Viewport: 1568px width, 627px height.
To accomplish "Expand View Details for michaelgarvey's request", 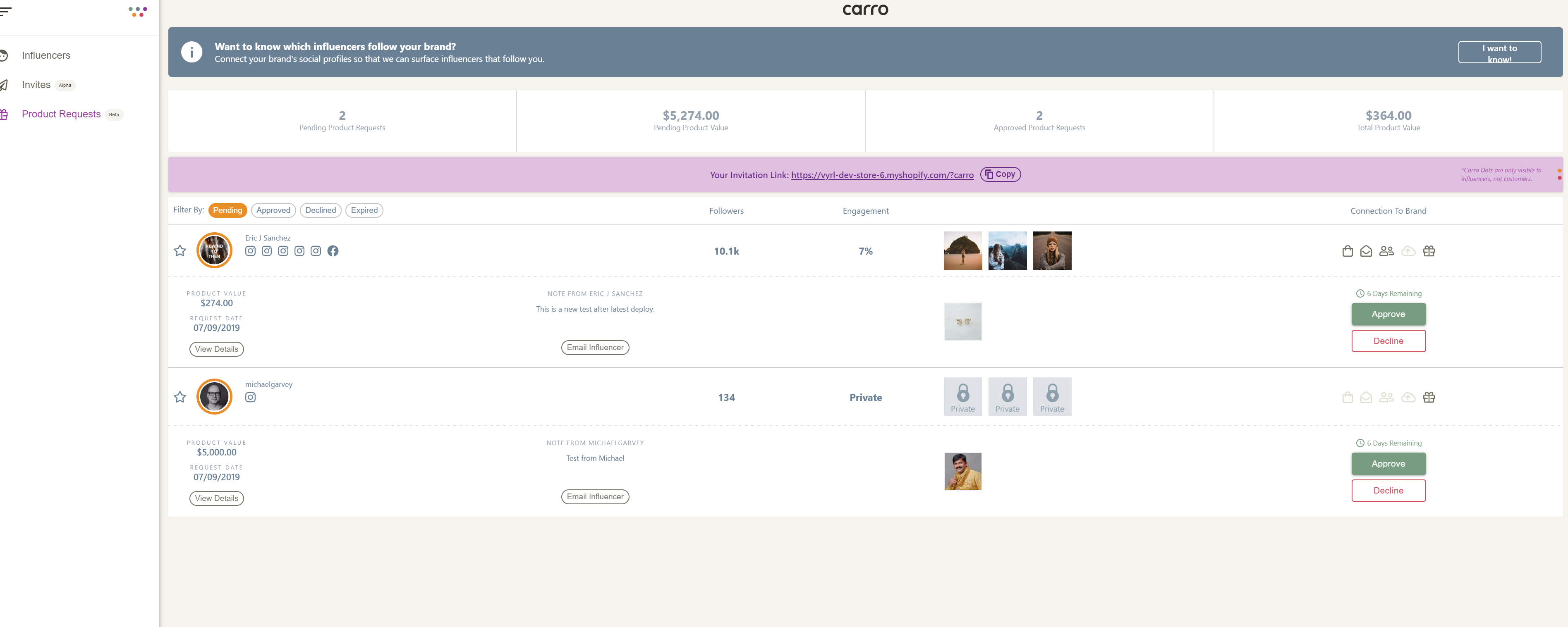I will [216, 498].
